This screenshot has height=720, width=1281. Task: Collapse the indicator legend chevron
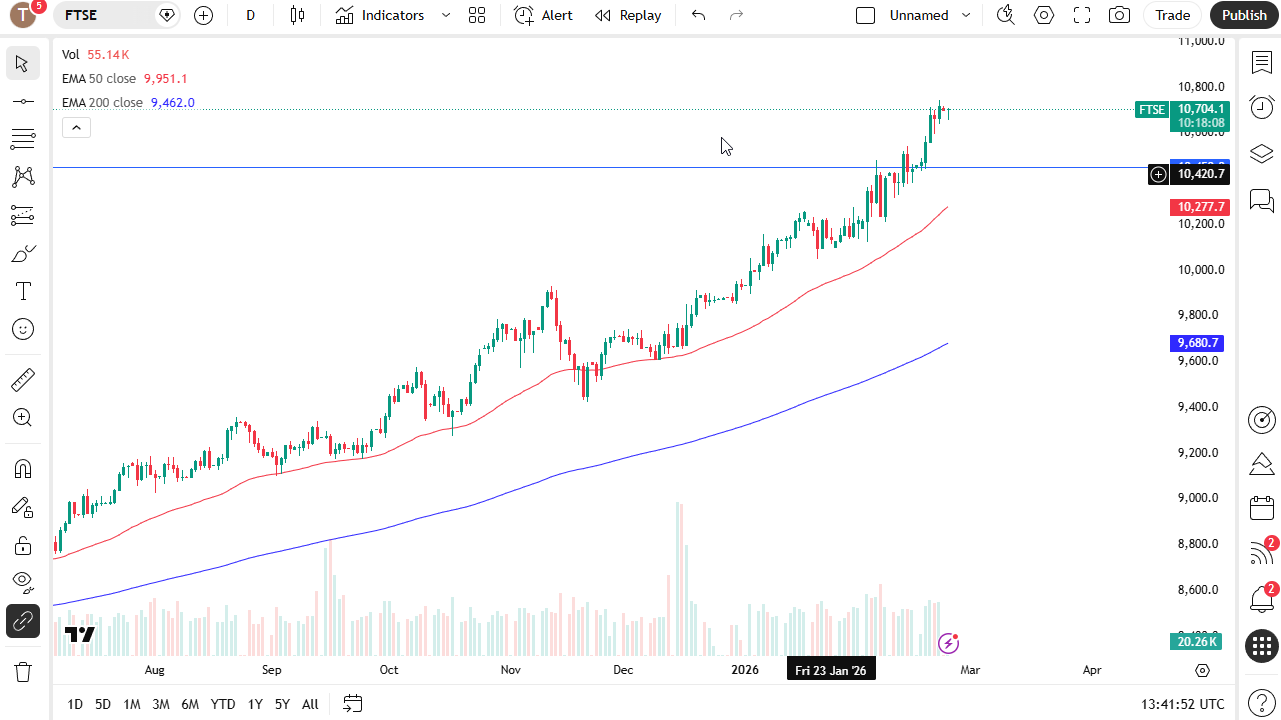(x=76, y=127)
